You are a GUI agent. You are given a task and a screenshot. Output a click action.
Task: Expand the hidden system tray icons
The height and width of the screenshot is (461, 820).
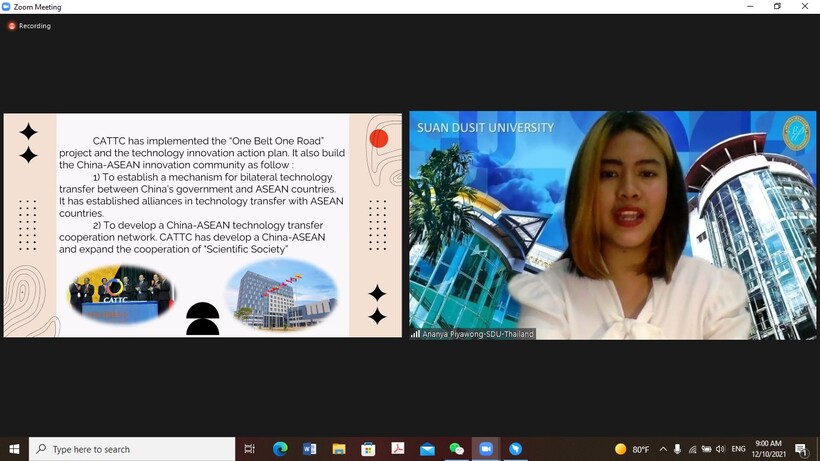point(663,449)
